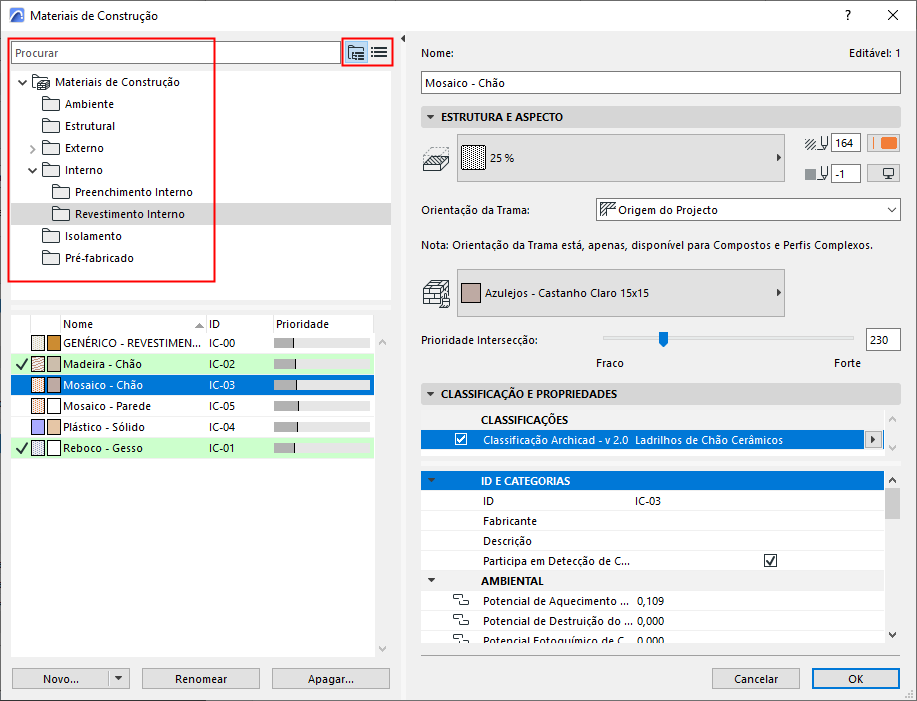Click surface brick wall icon
This screenshot has height=701, width=917.
[x=436, y=293]
